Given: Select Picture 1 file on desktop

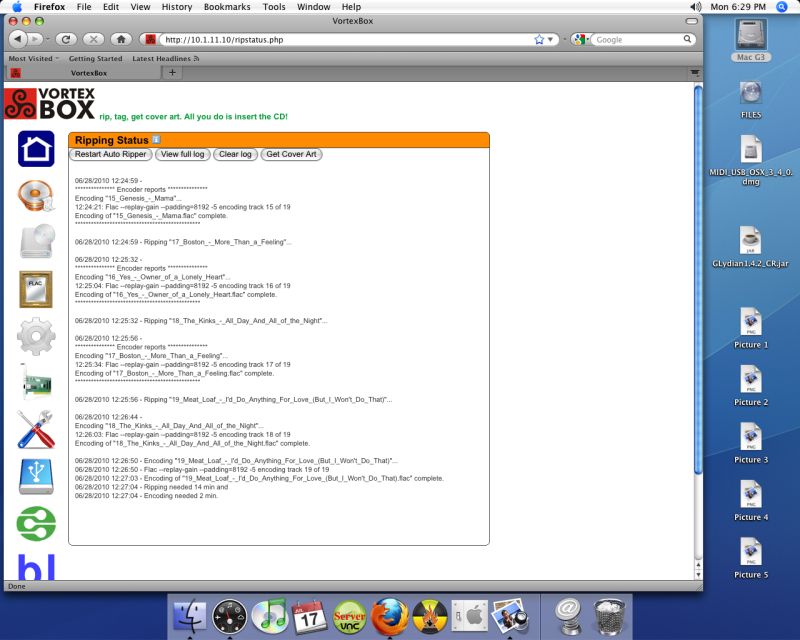Looking at the screenshot, I should [751, 328].
